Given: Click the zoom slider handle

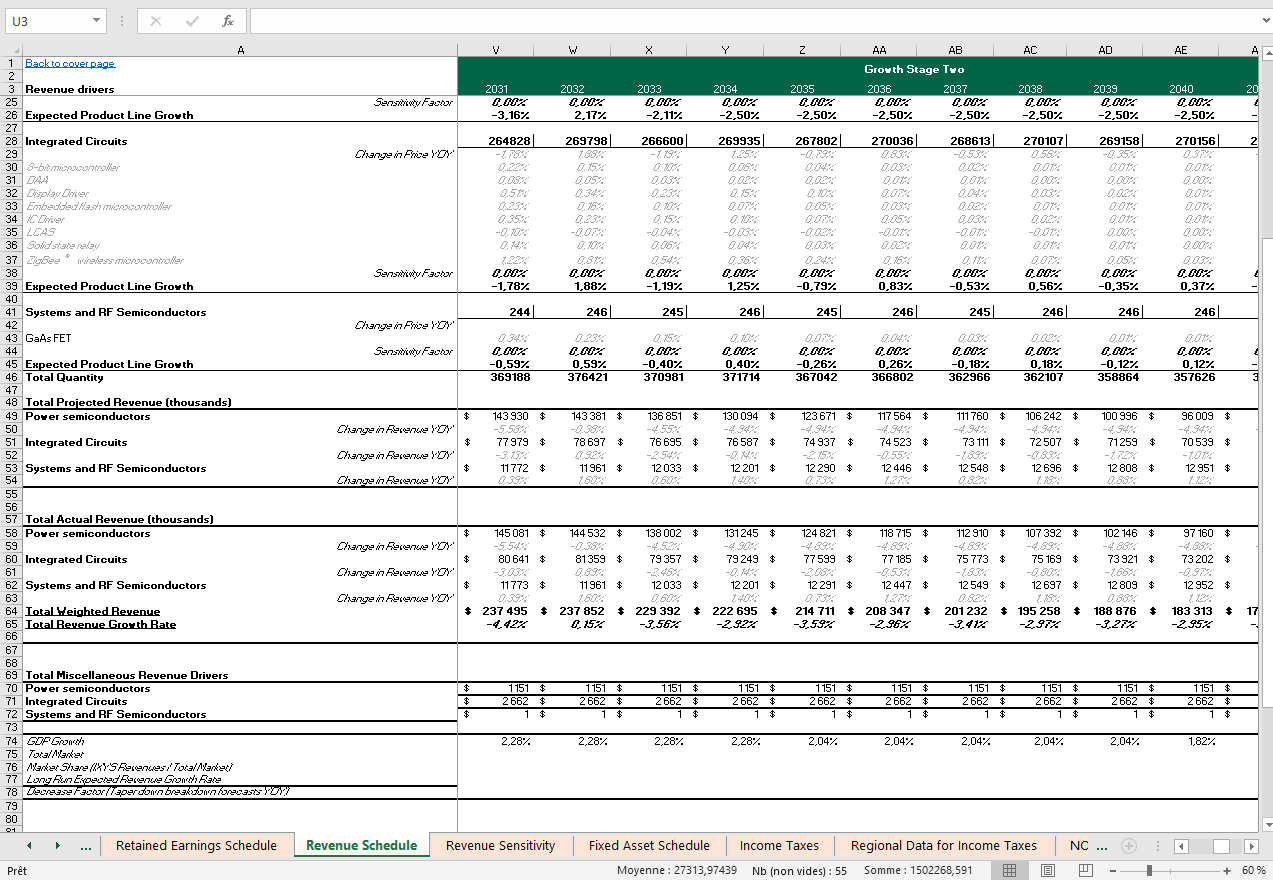Looking at the screenshot, I should 1151,871.
